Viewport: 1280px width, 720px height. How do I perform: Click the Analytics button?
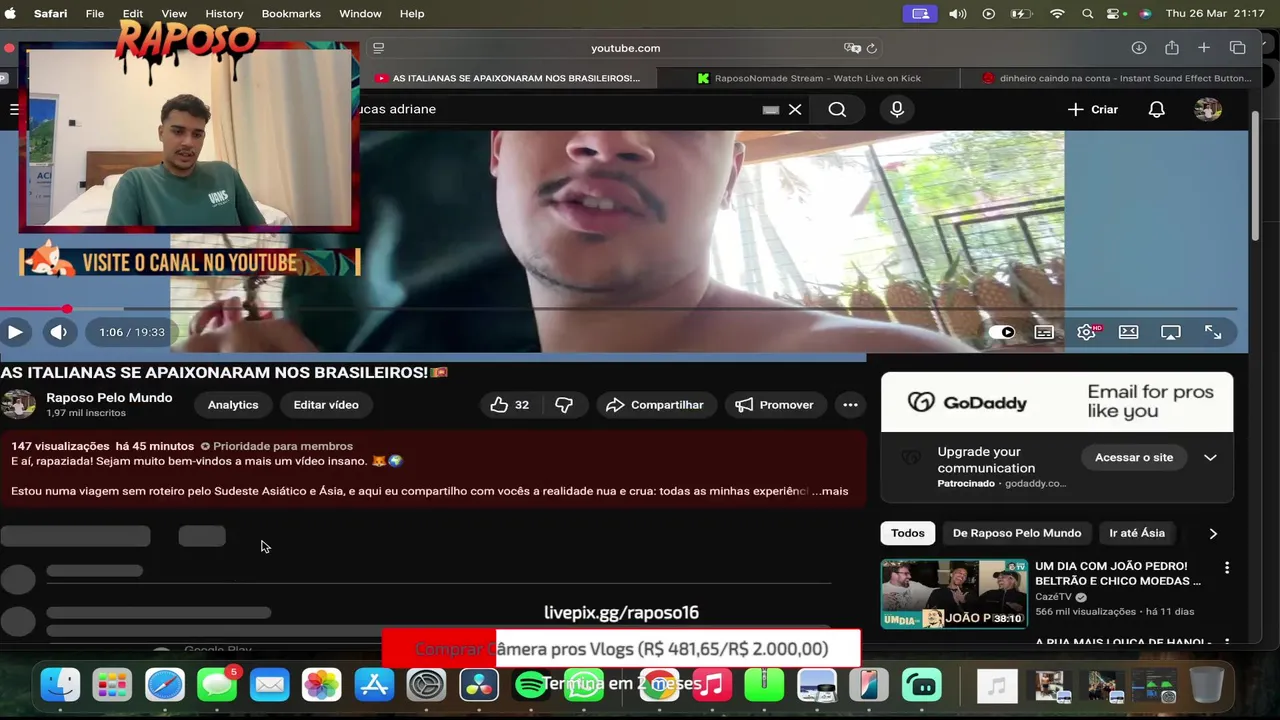pos(233,405)
